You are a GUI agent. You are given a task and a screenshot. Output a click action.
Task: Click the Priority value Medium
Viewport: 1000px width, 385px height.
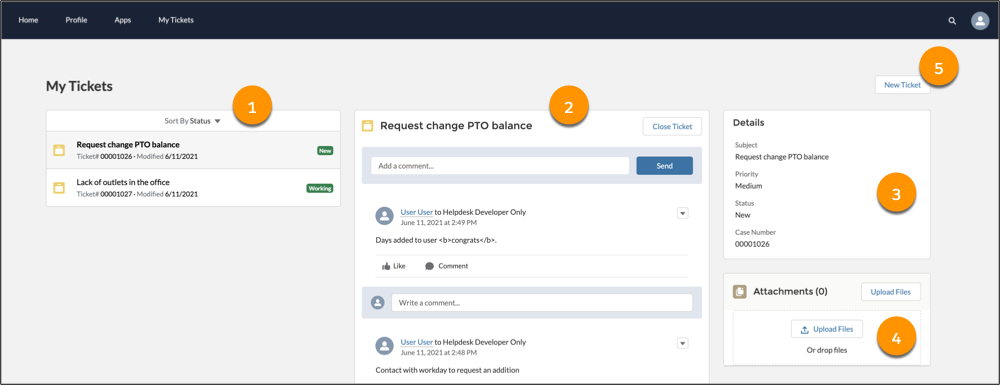click(x=749, y=186)
